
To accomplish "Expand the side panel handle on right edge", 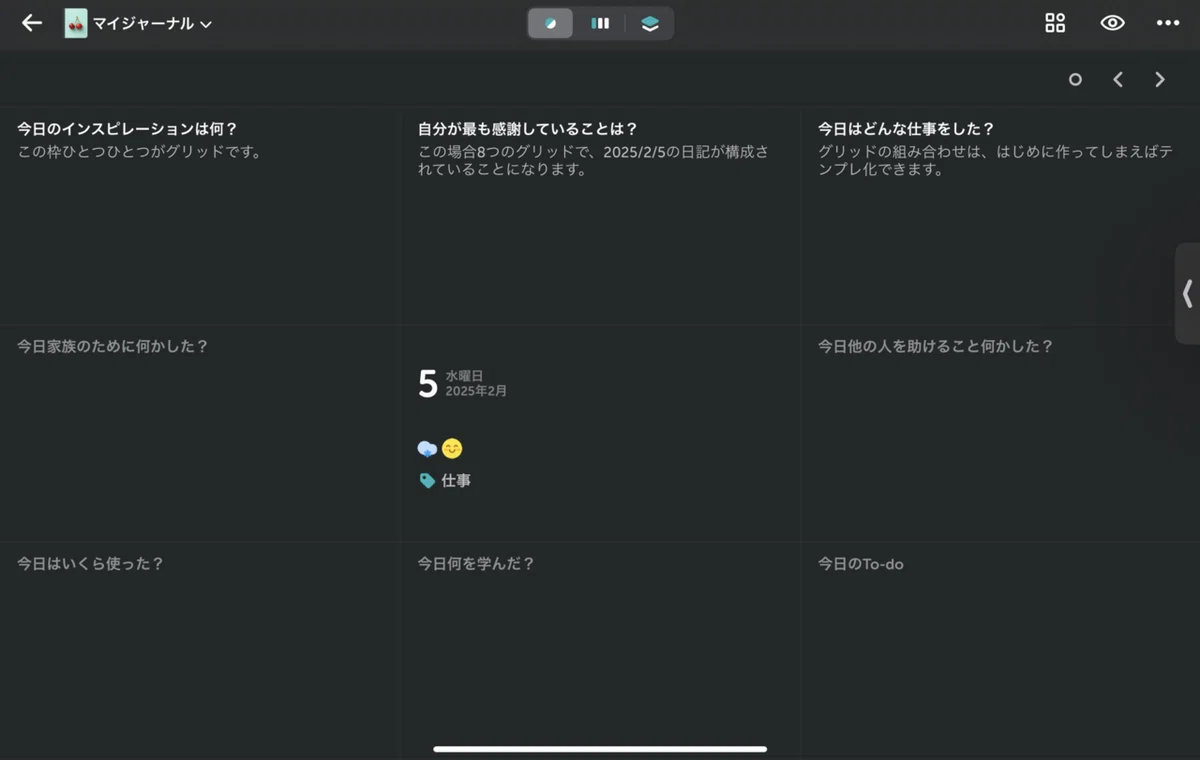I will 1187,294.
